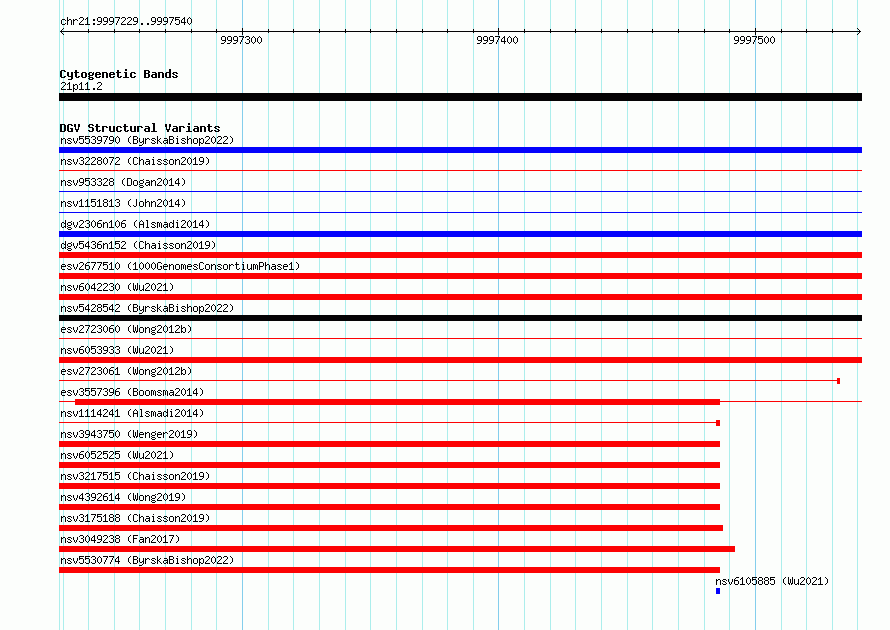890x630 pixels.
Task: Open variant nsv1151813 (John2014) label
Action: pos(123,203)
